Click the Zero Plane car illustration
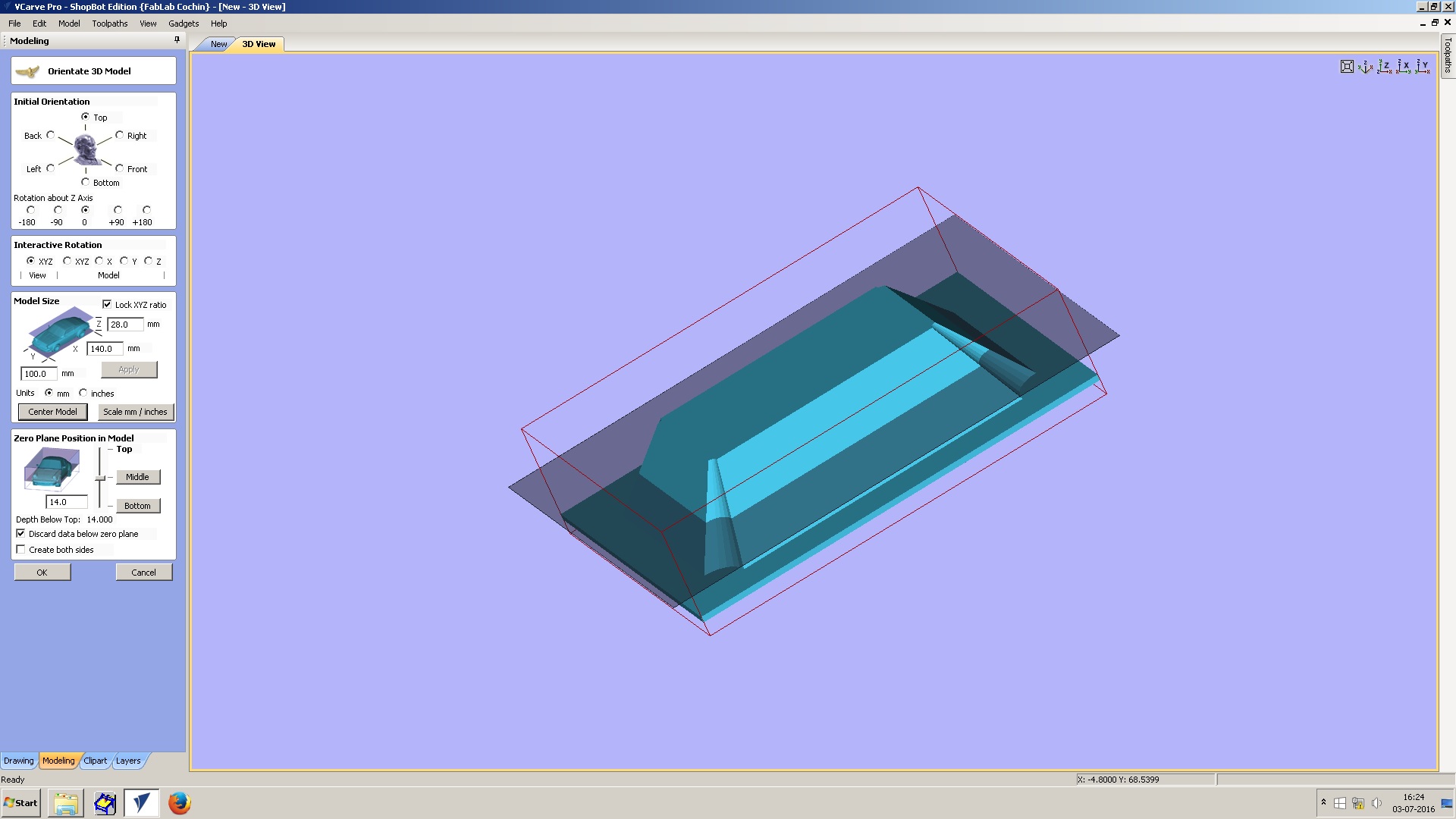Viewport: 1456px width, 819px height. coord(52,469)
